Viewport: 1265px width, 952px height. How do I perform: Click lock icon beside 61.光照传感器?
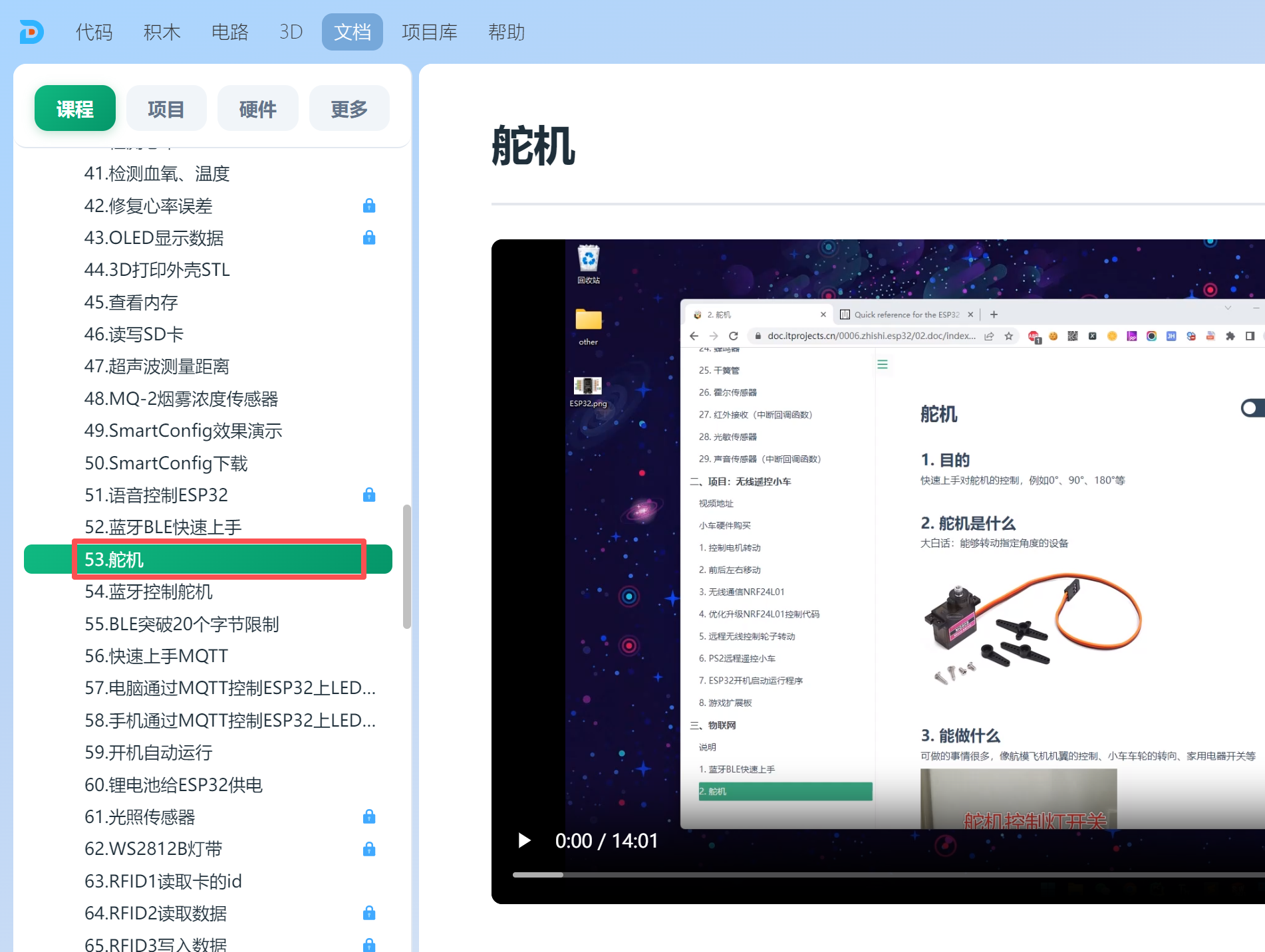[369, 816]
